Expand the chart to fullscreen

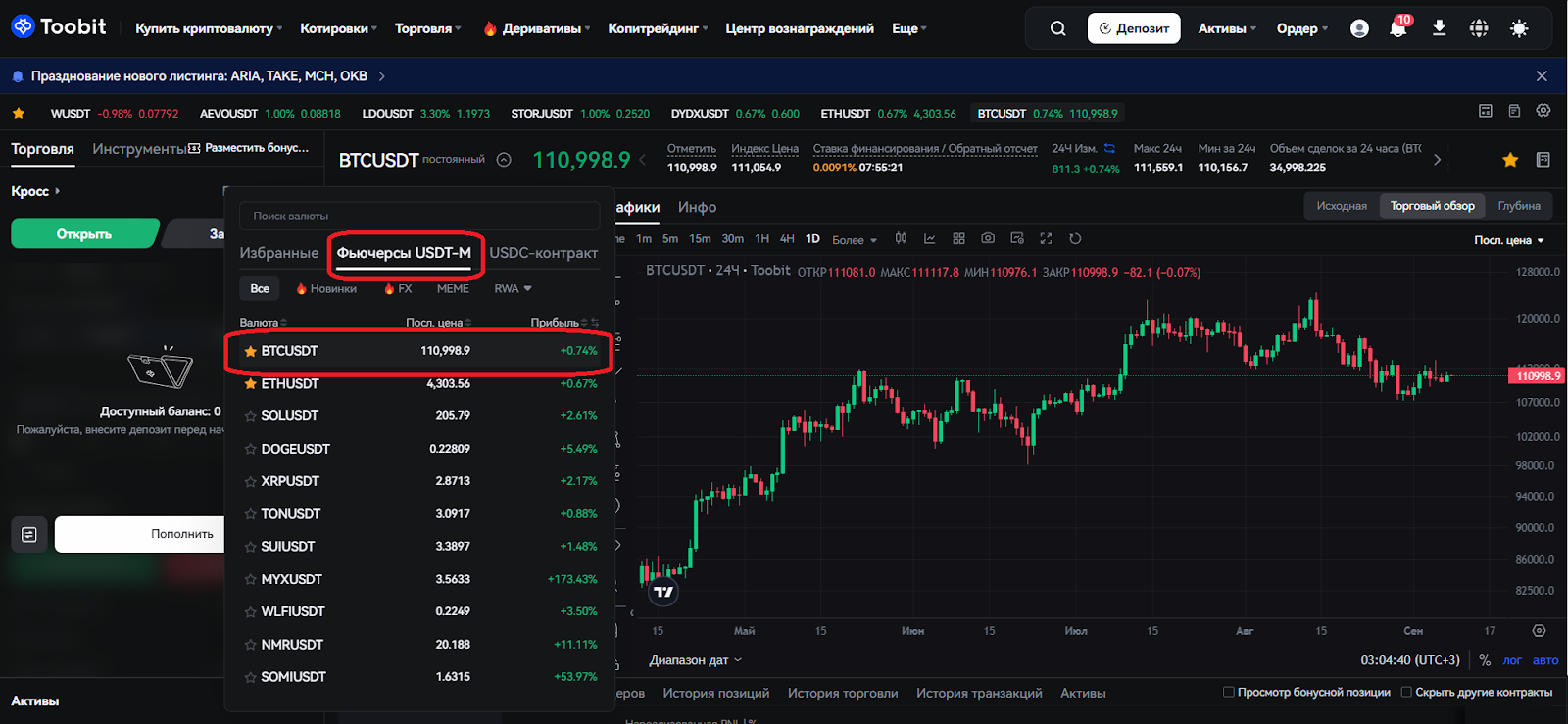click(1046, 238)
